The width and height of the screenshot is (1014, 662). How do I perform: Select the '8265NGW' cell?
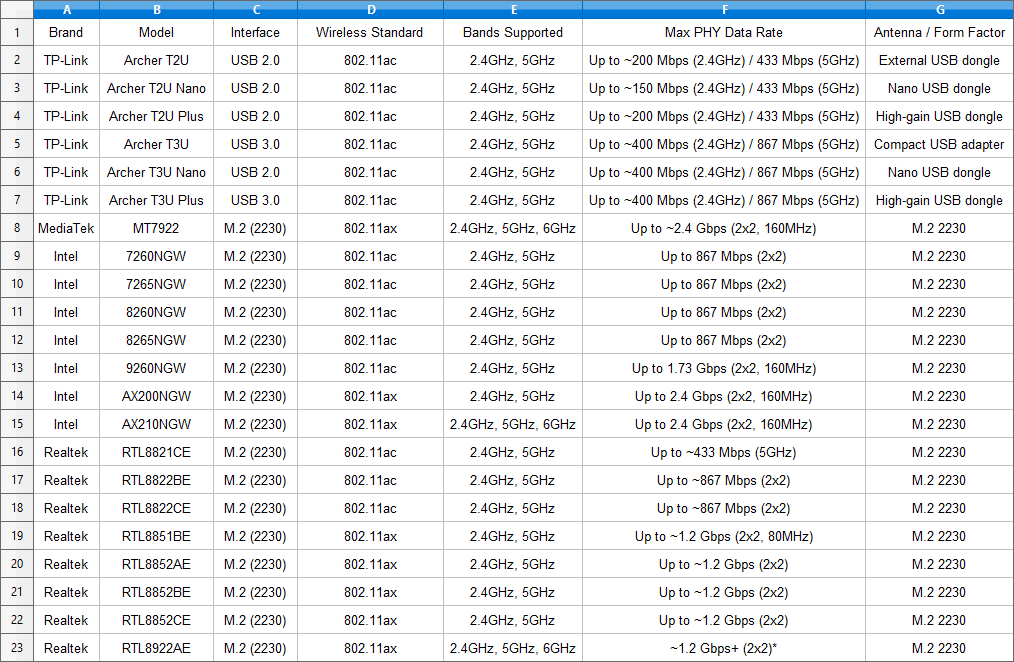[x=156, y=339]
